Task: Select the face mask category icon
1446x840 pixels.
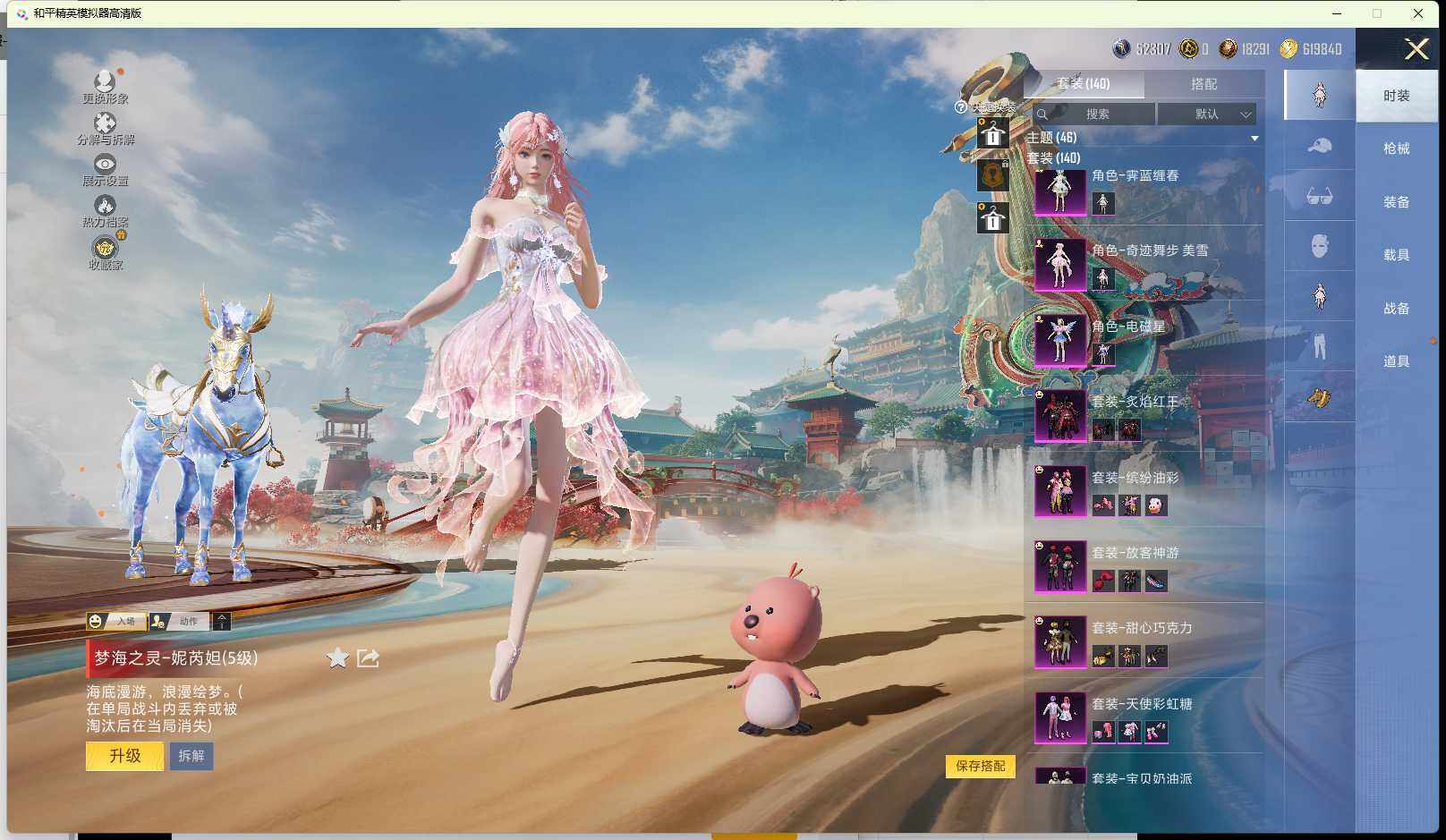Action: pyautogui.click(x=1320, y=246)
